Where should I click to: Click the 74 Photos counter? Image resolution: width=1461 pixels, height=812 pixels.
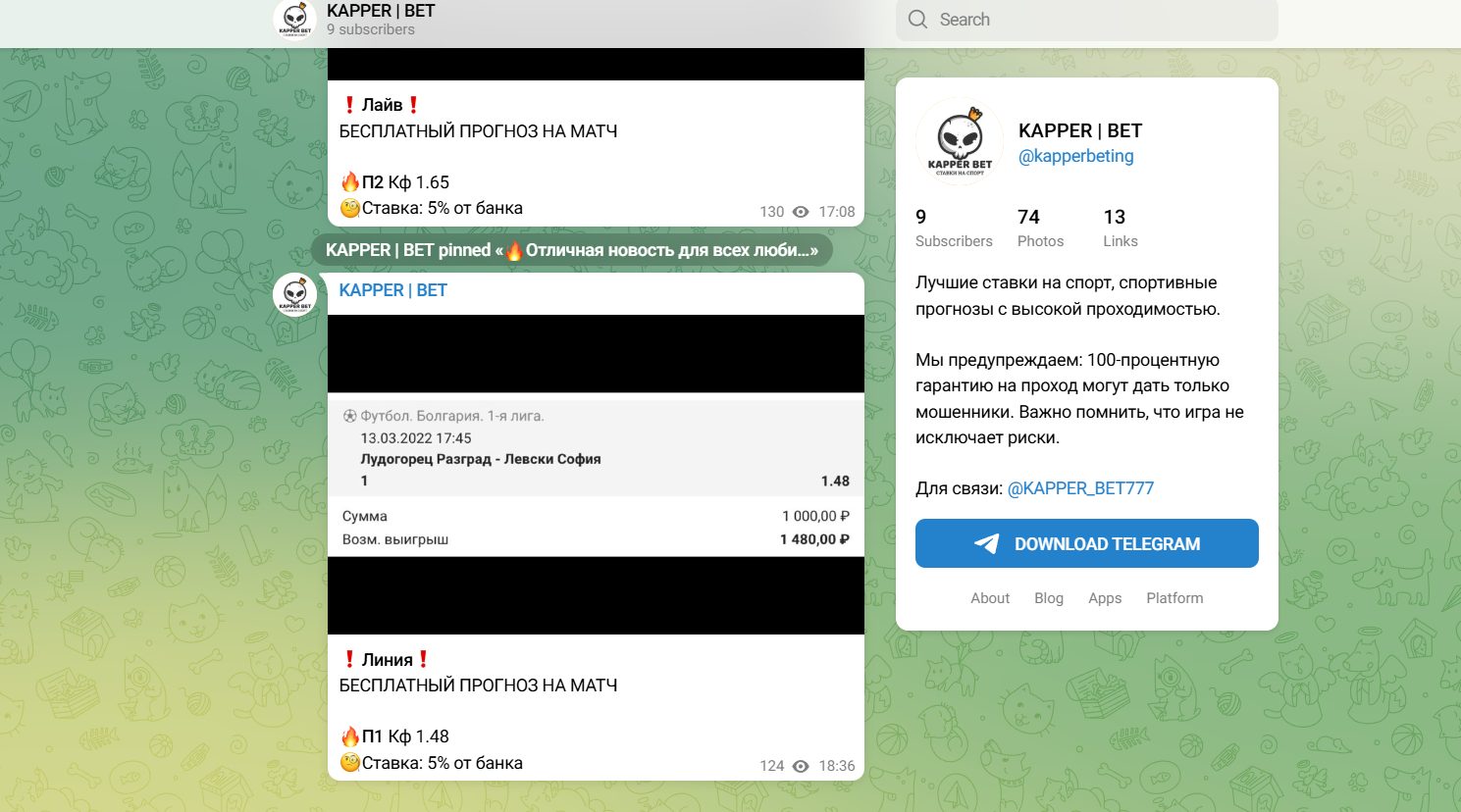pos(1040,228)
